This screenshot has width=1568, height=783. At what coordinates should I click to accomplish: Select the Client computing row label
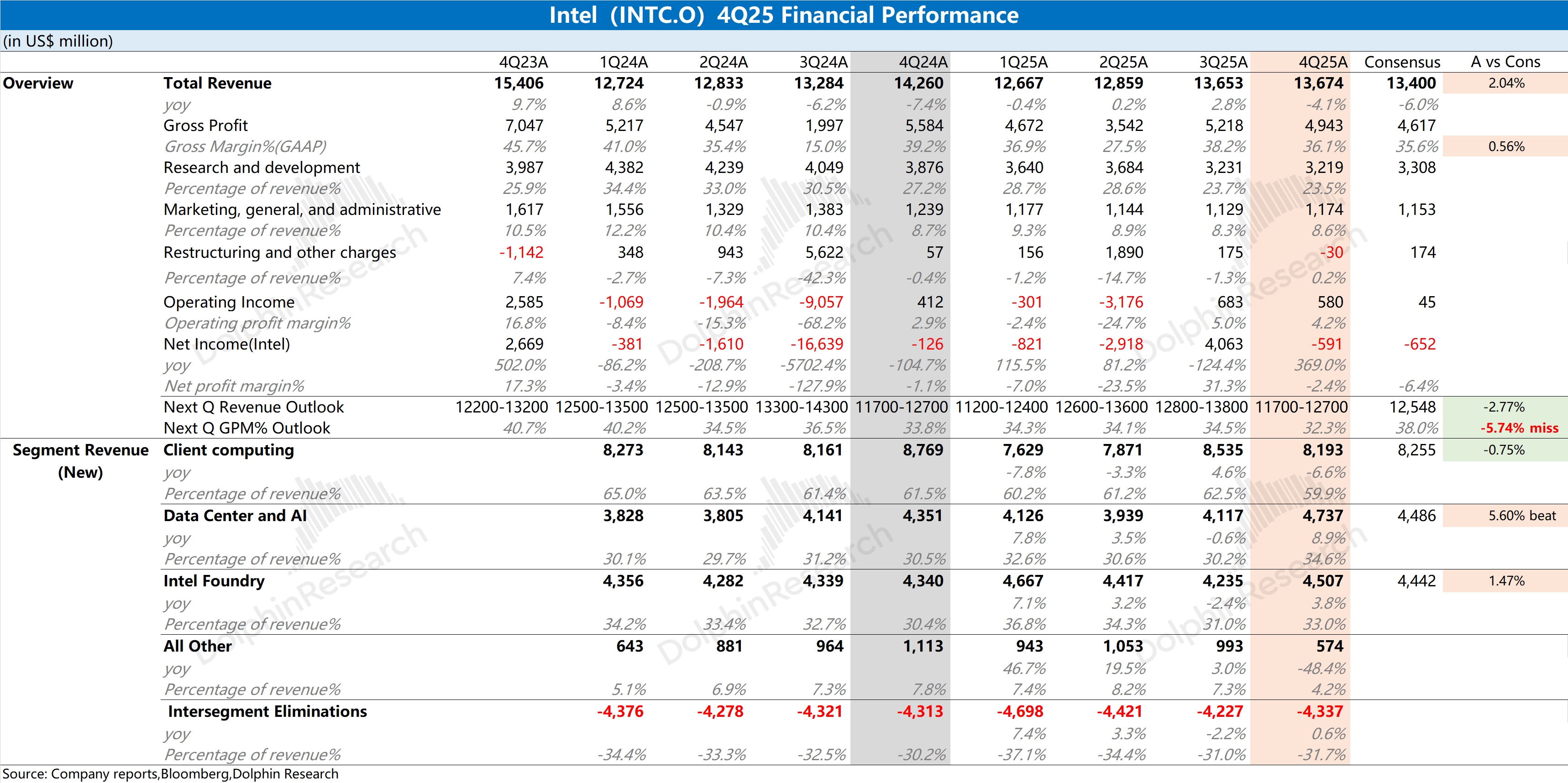(228, 450)
